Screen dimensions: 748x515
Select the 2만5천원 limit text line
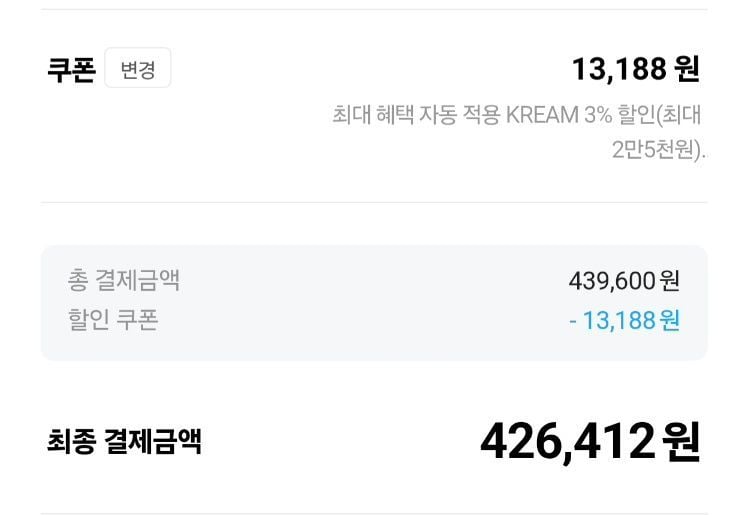coord(659,150)
